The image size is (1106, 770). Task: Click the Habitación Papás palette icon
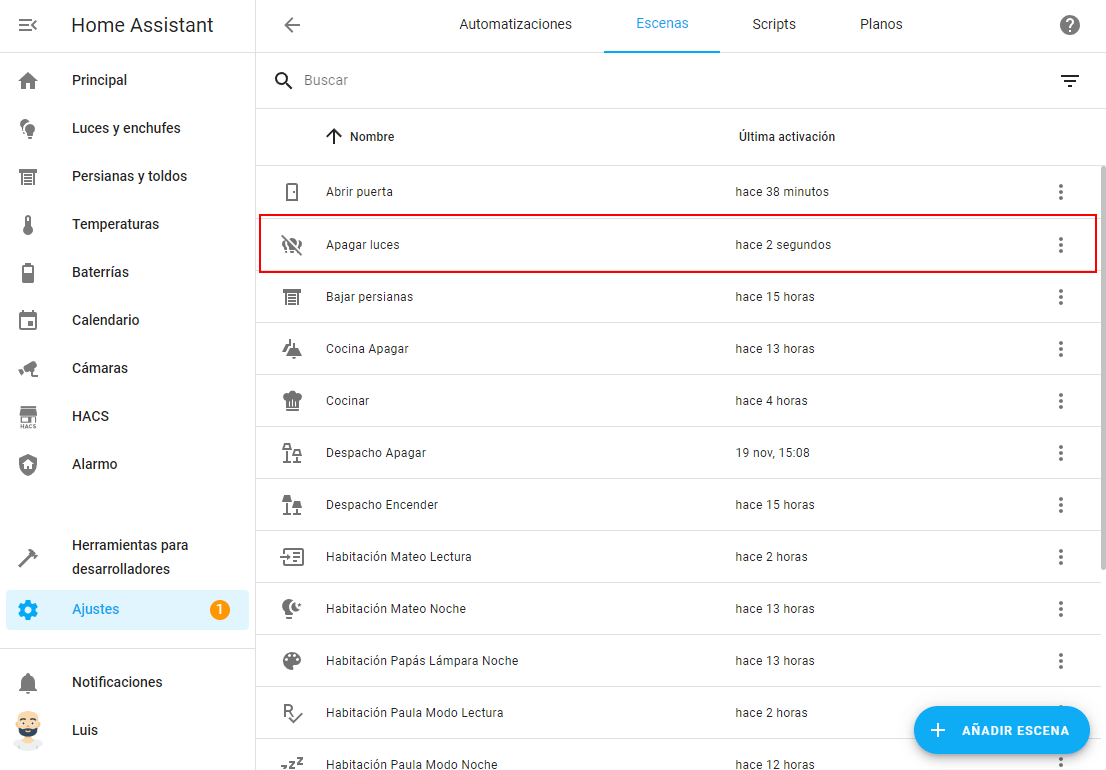(x=292, y=661)
